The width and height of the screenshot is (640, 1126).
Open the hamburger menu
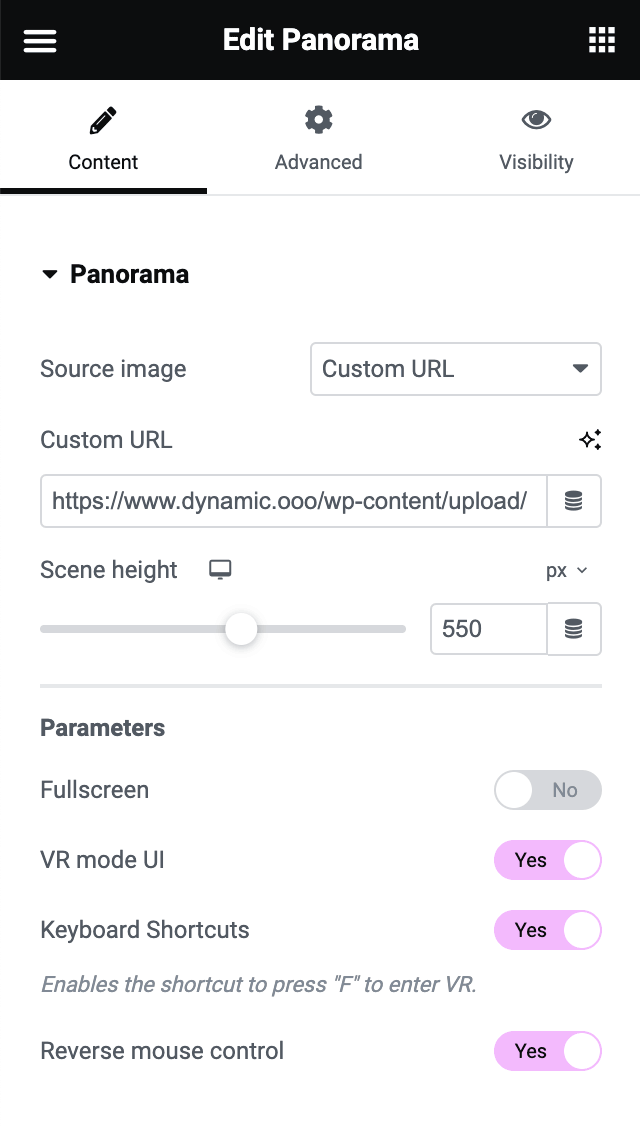click(x=40, y=40)
